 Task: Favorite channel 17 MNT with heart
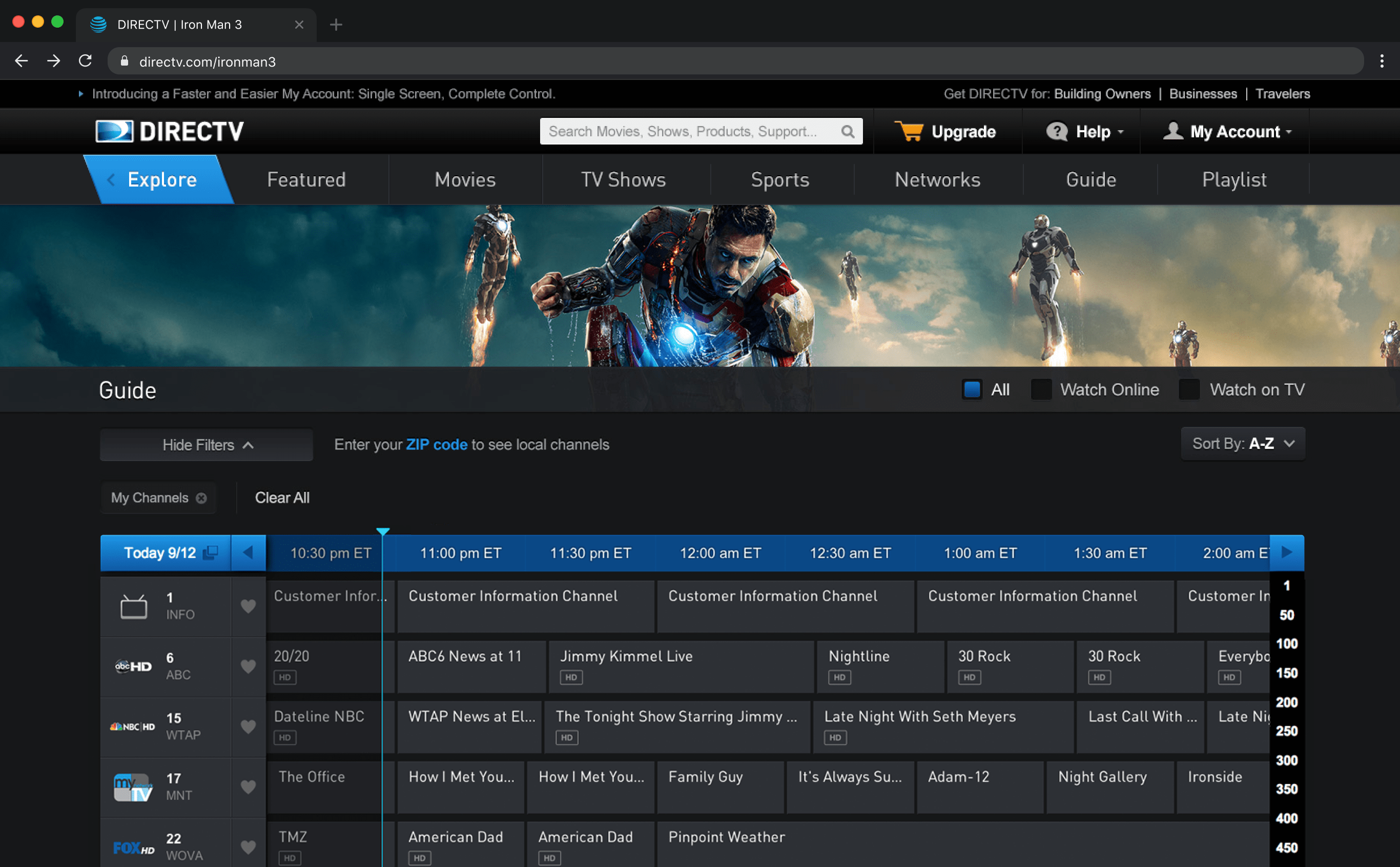(248, 787)
